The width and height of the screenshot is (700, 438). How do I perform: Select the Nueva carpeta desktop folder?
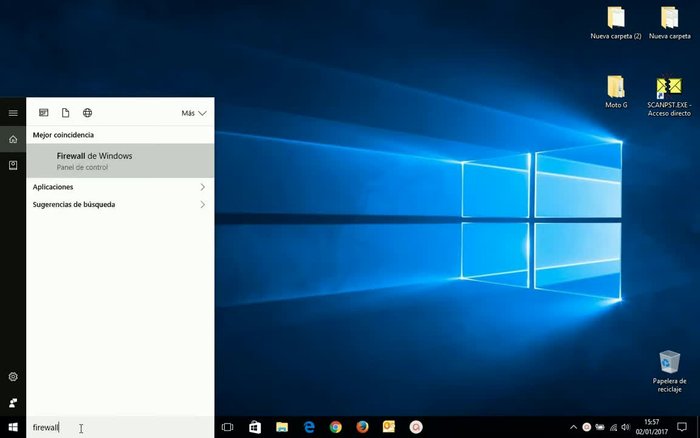click(x=670, y=23)
